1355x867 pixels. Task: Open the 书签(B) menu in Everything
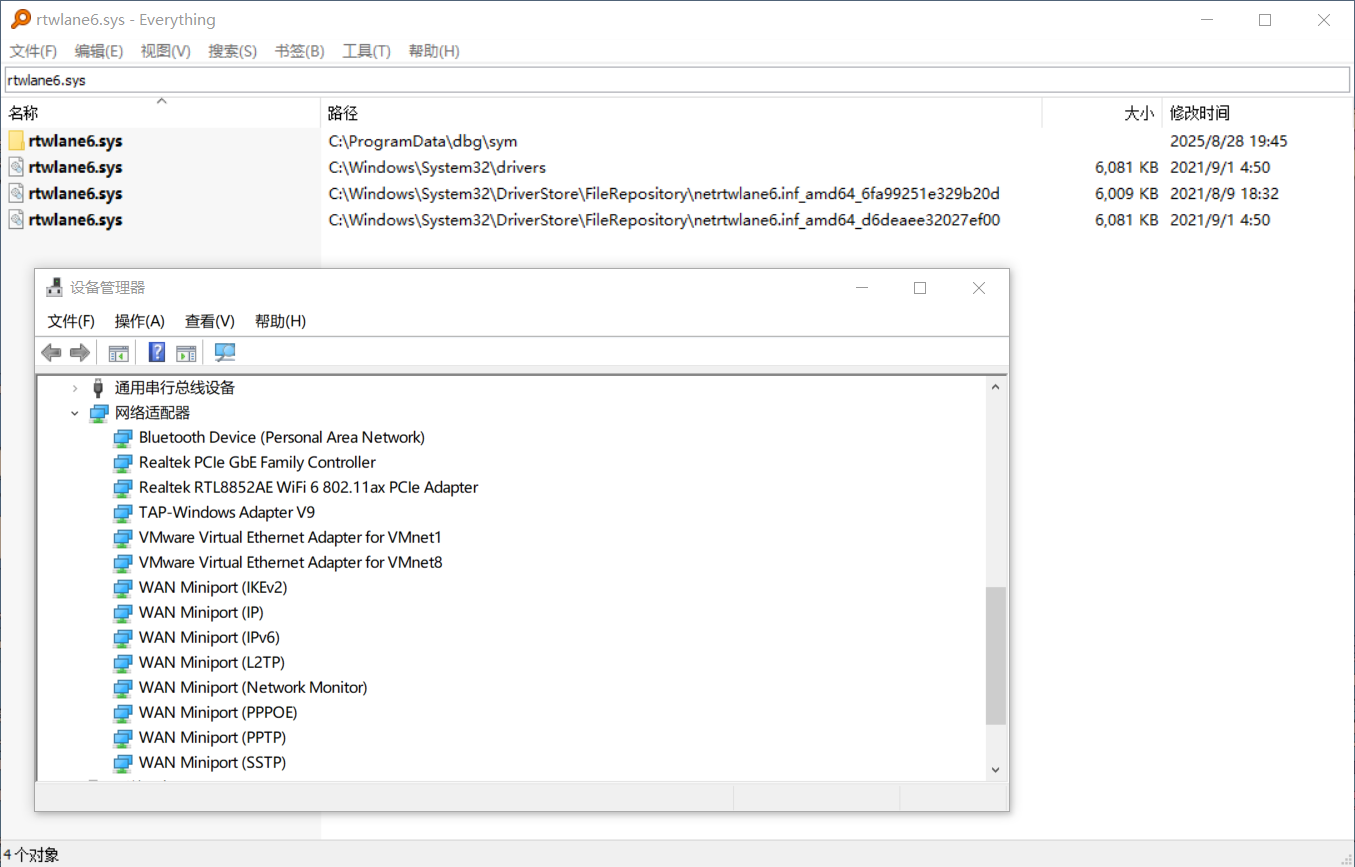coord(300,51)
